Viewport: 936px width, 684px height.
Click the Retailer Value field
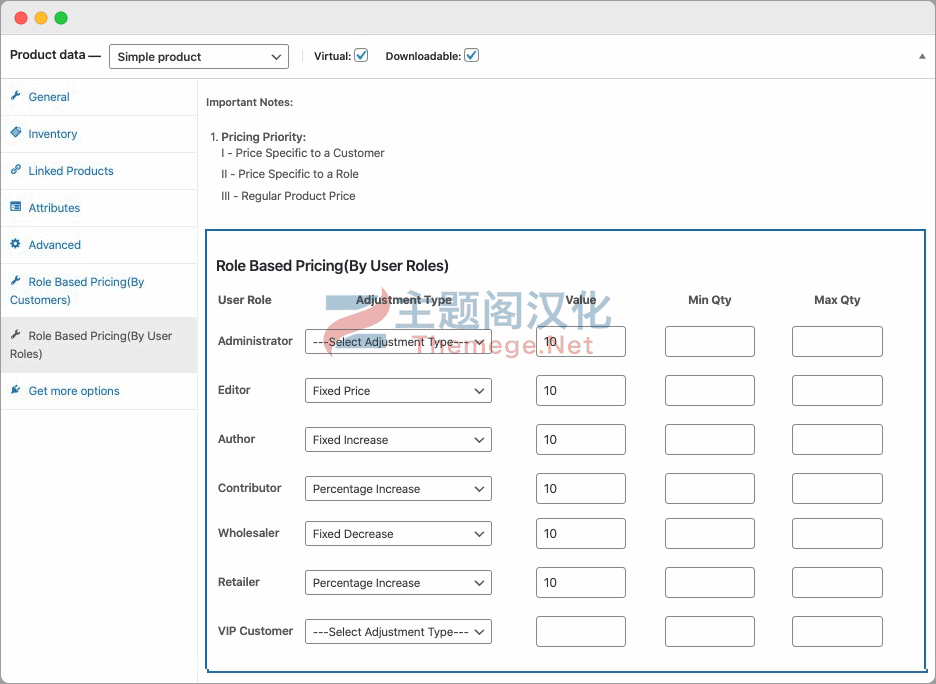581,583
